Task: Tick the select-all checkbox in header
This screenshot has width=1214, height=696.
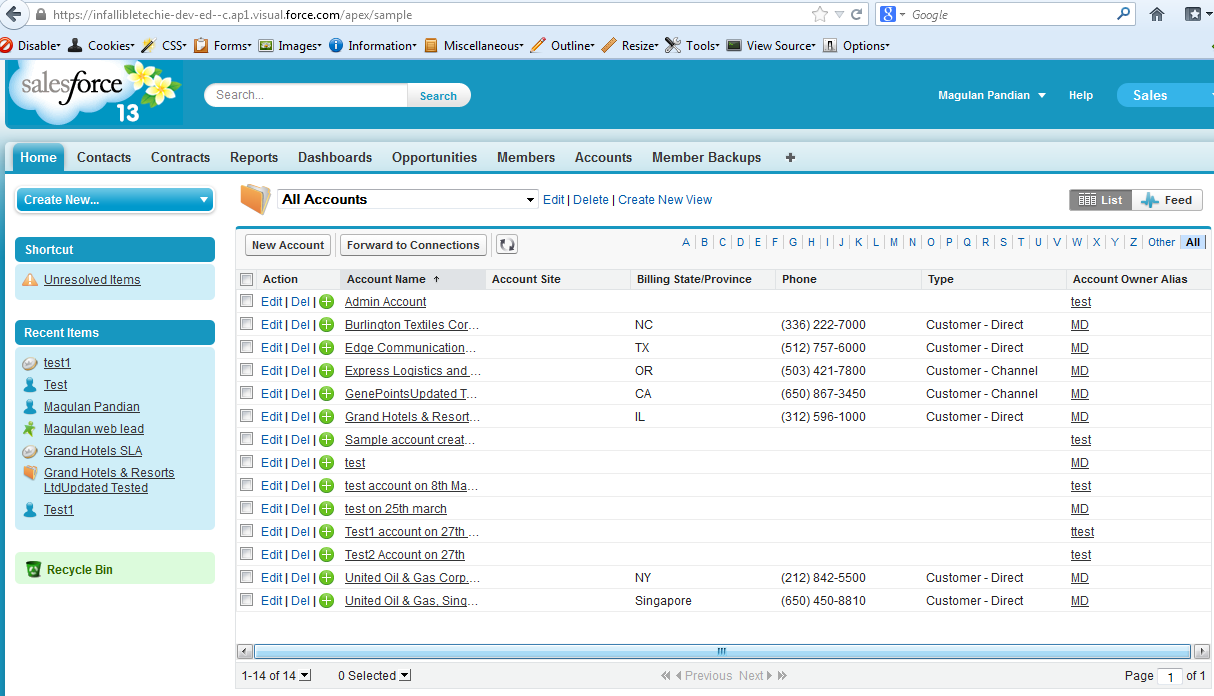Action: coord(247,280)
